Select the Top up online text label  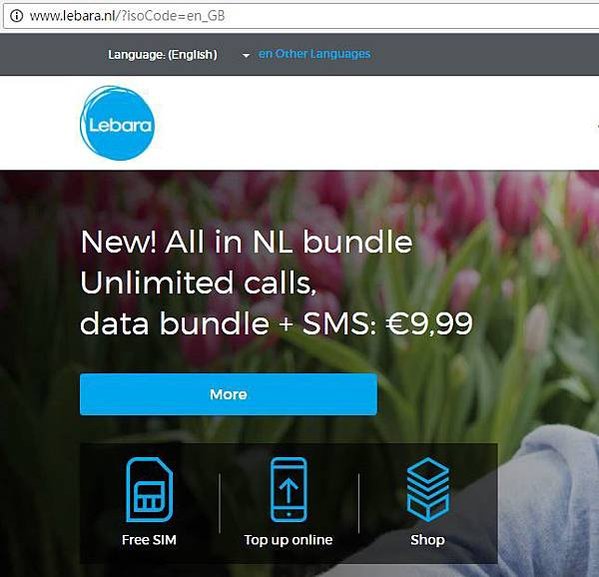(288, 540)
